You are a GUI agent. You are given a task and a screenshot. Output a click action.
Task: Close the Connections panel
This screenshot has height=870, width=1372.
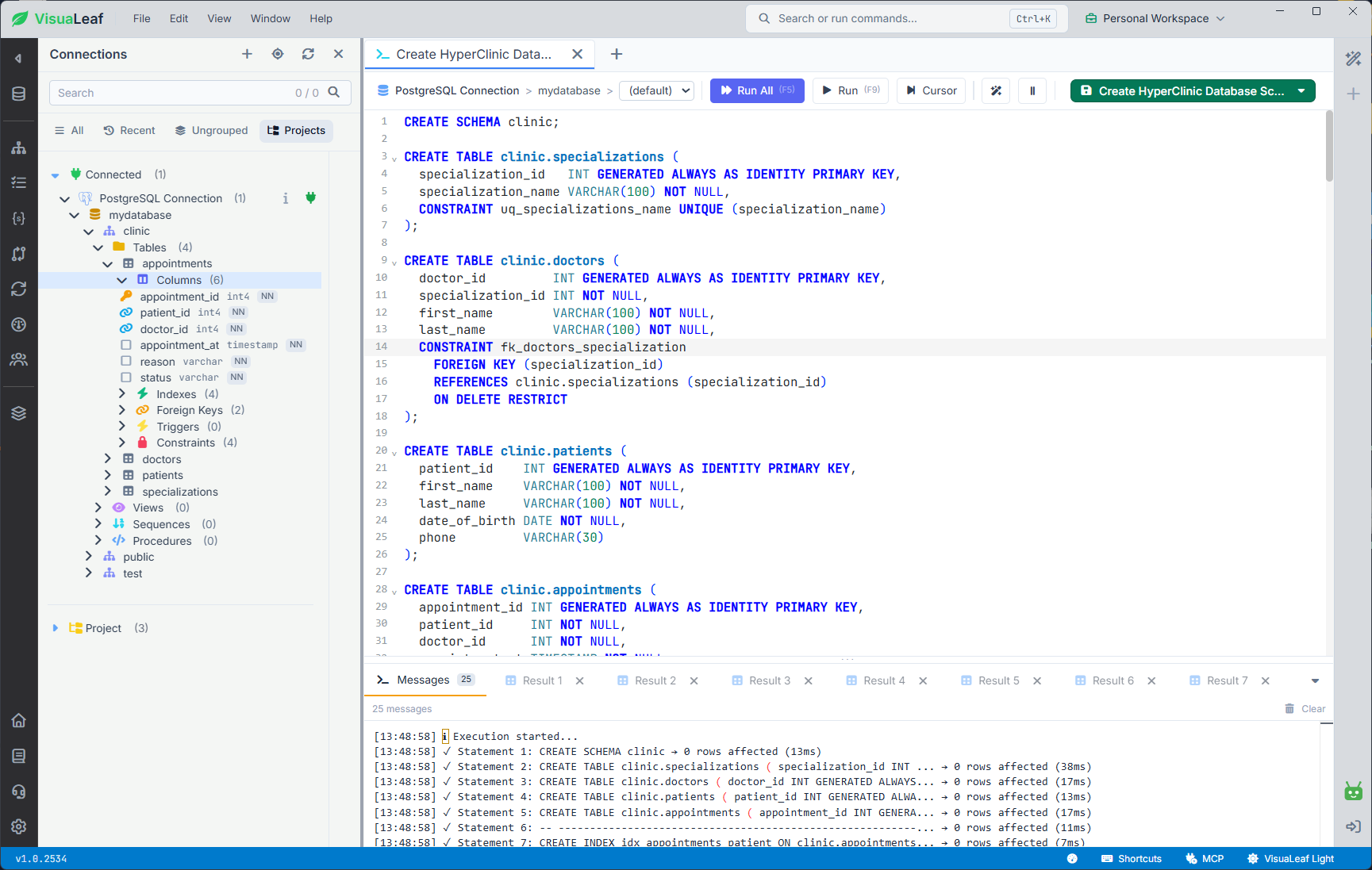(x=339, y=54)
